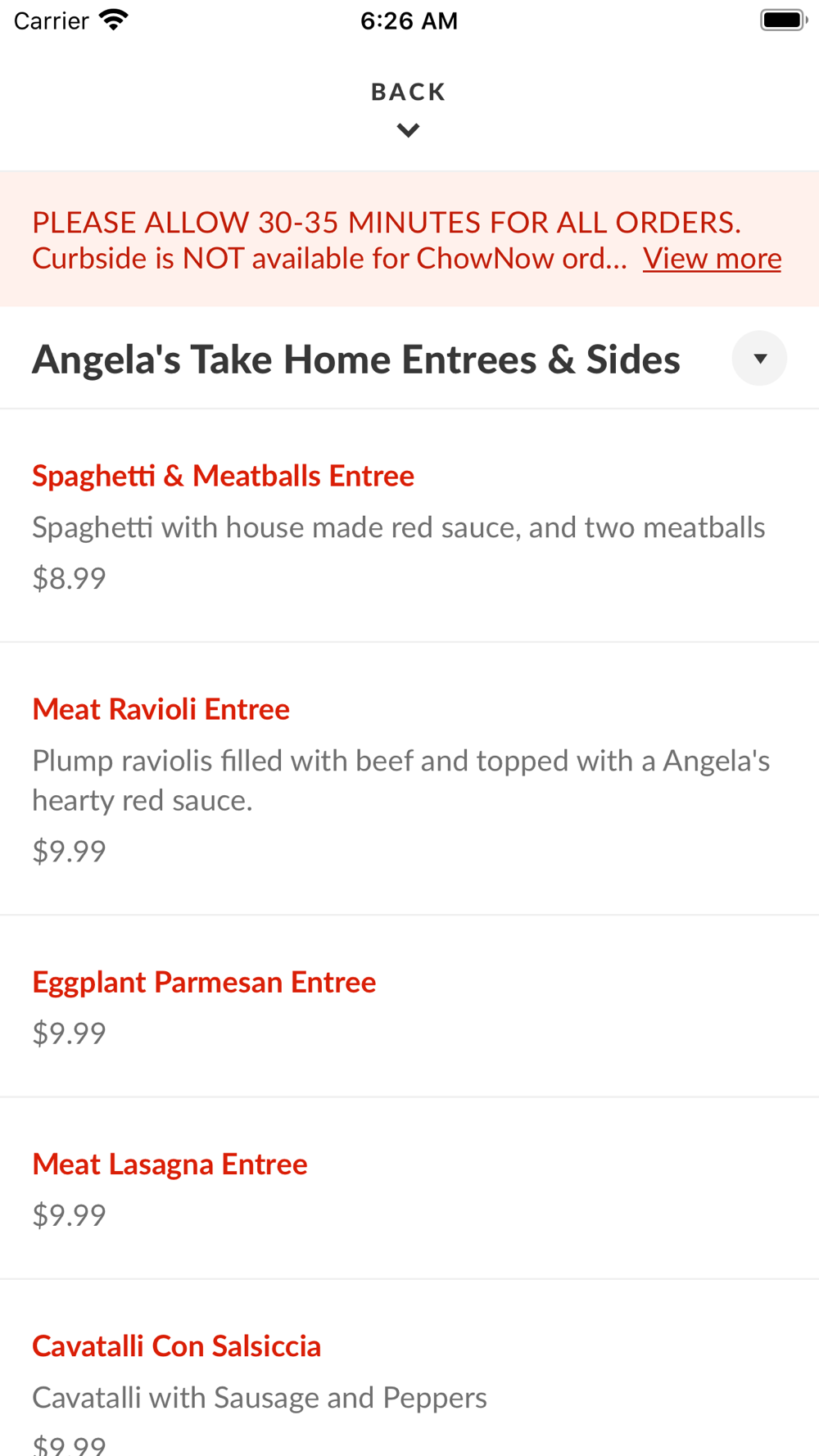Open the View more link
This screenshot has width=819, height=1456.
point(712,259)
